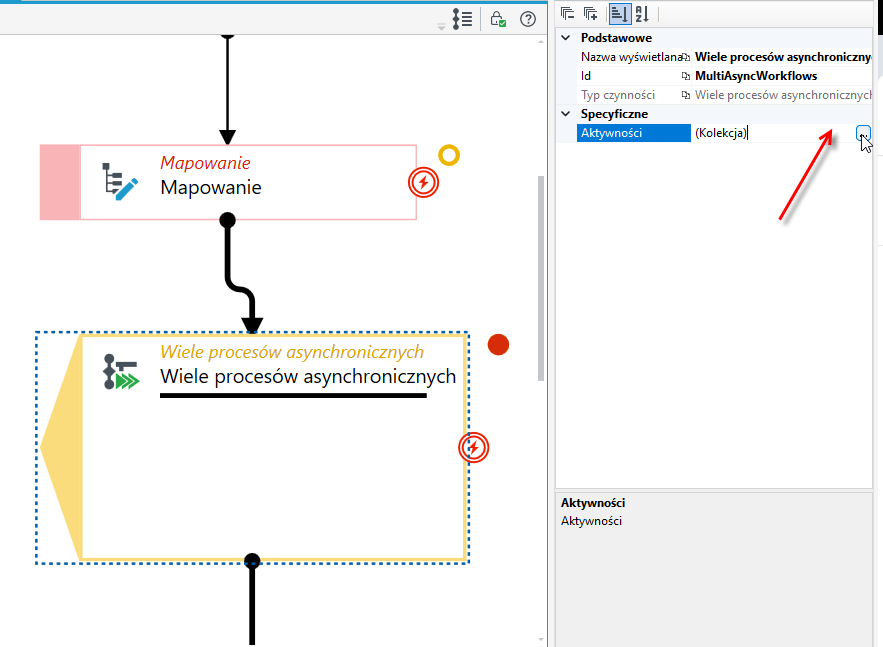
Task: Click the Nazwa wyświetlana value field
Action: [x=782, y=57]
